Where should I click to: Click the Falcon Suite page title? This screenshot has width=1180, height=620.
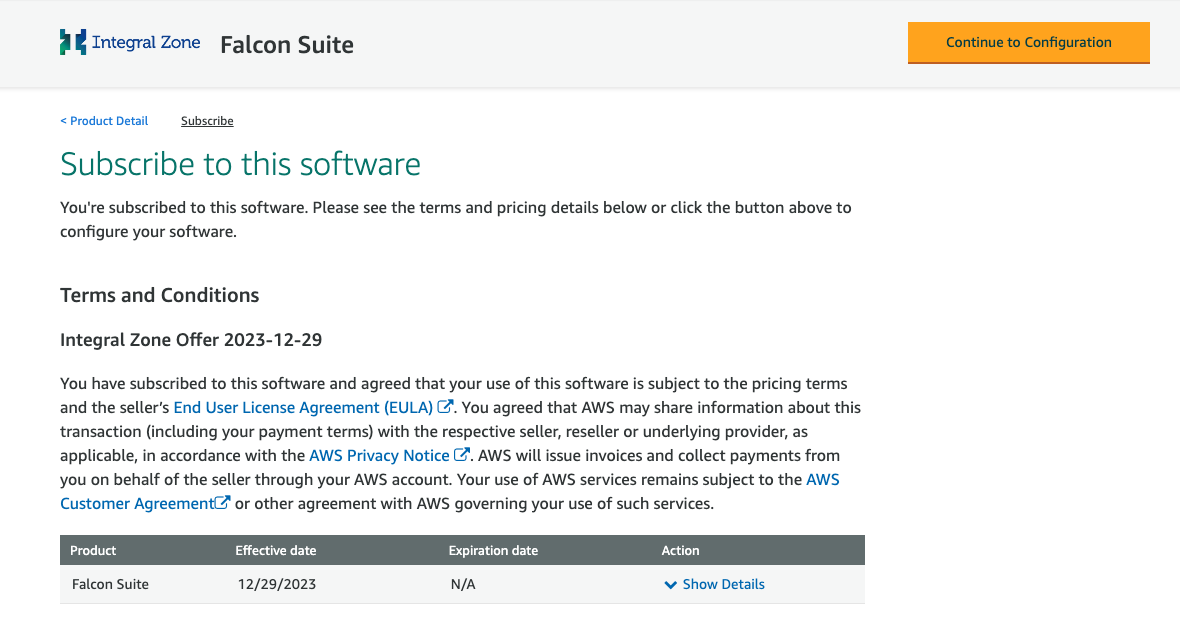point(287,44)
